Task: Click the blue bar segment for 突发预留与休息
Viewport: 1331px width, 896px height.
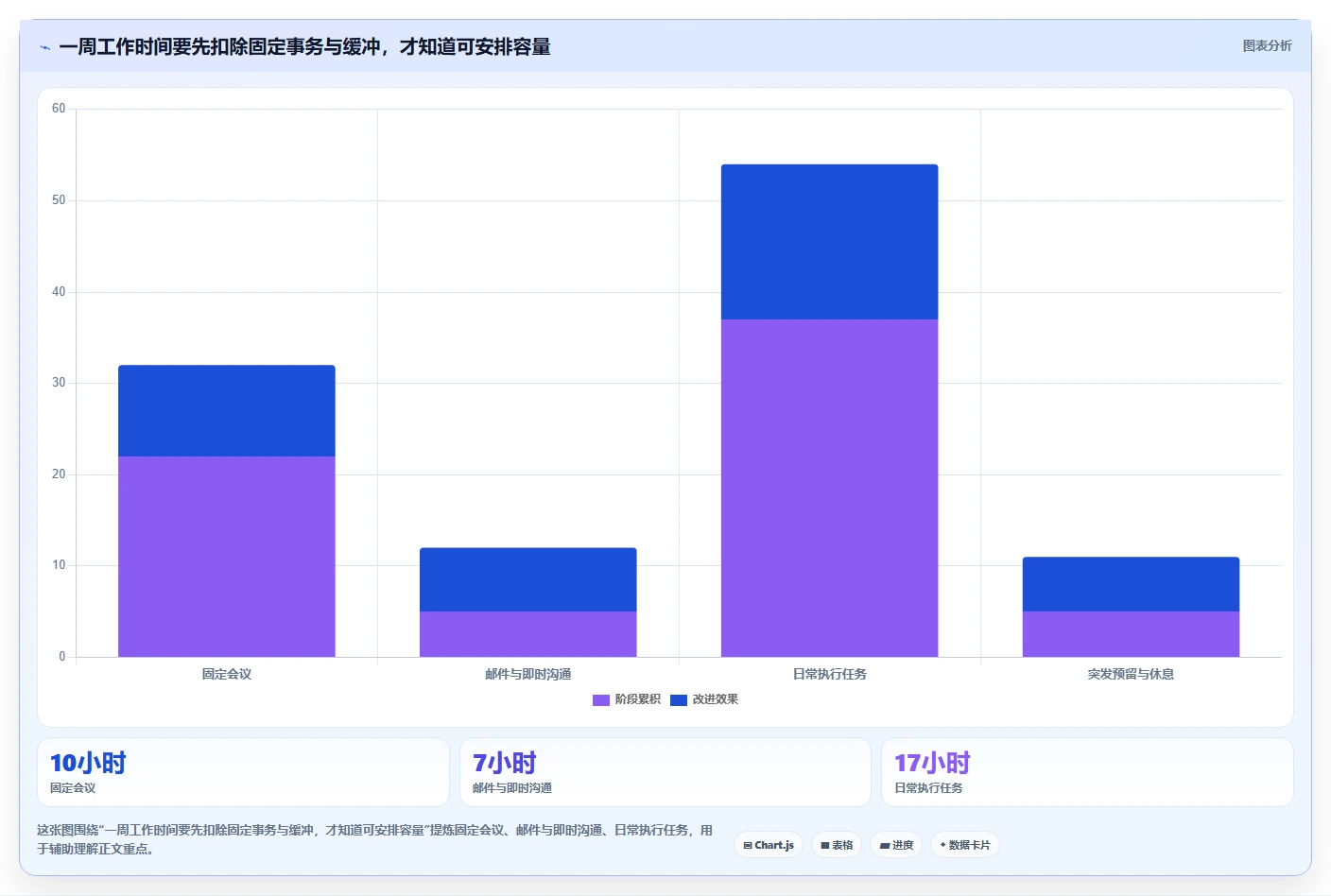Action: [1132, 584]
